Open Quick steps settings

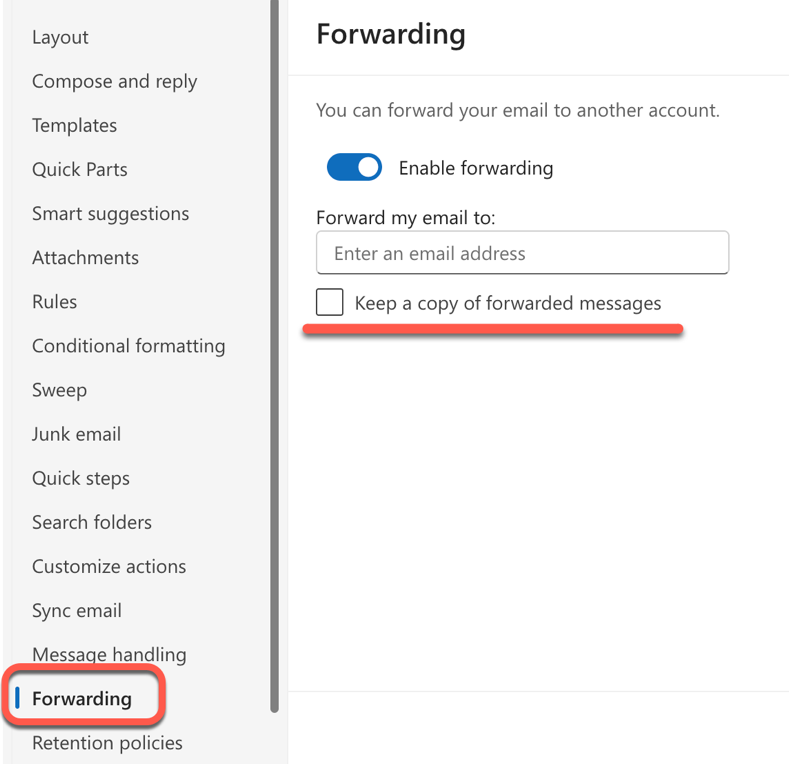coord(80,478)
